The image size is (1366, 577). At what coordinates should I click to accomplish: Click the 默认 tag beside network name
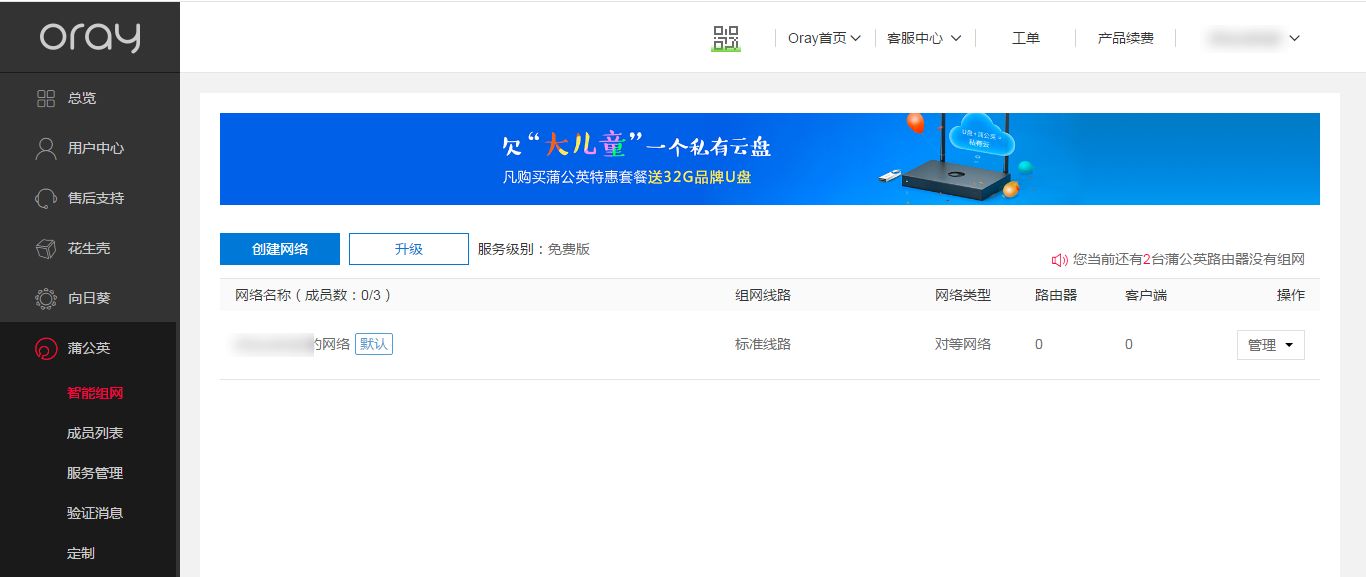pyautogui.click(x=374, y=344)
